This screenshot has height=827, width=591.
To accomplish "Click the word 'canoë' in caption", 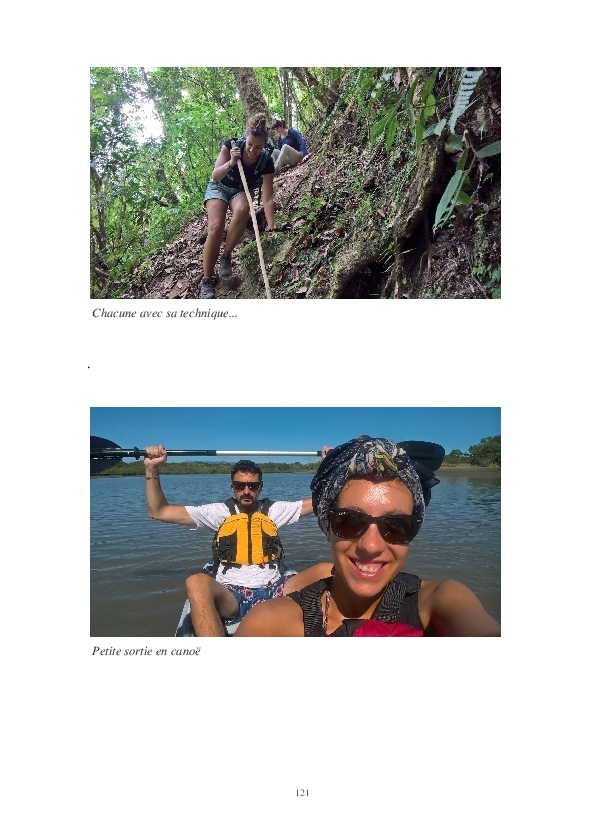I will pyautogui.click(x=186, y=651).
